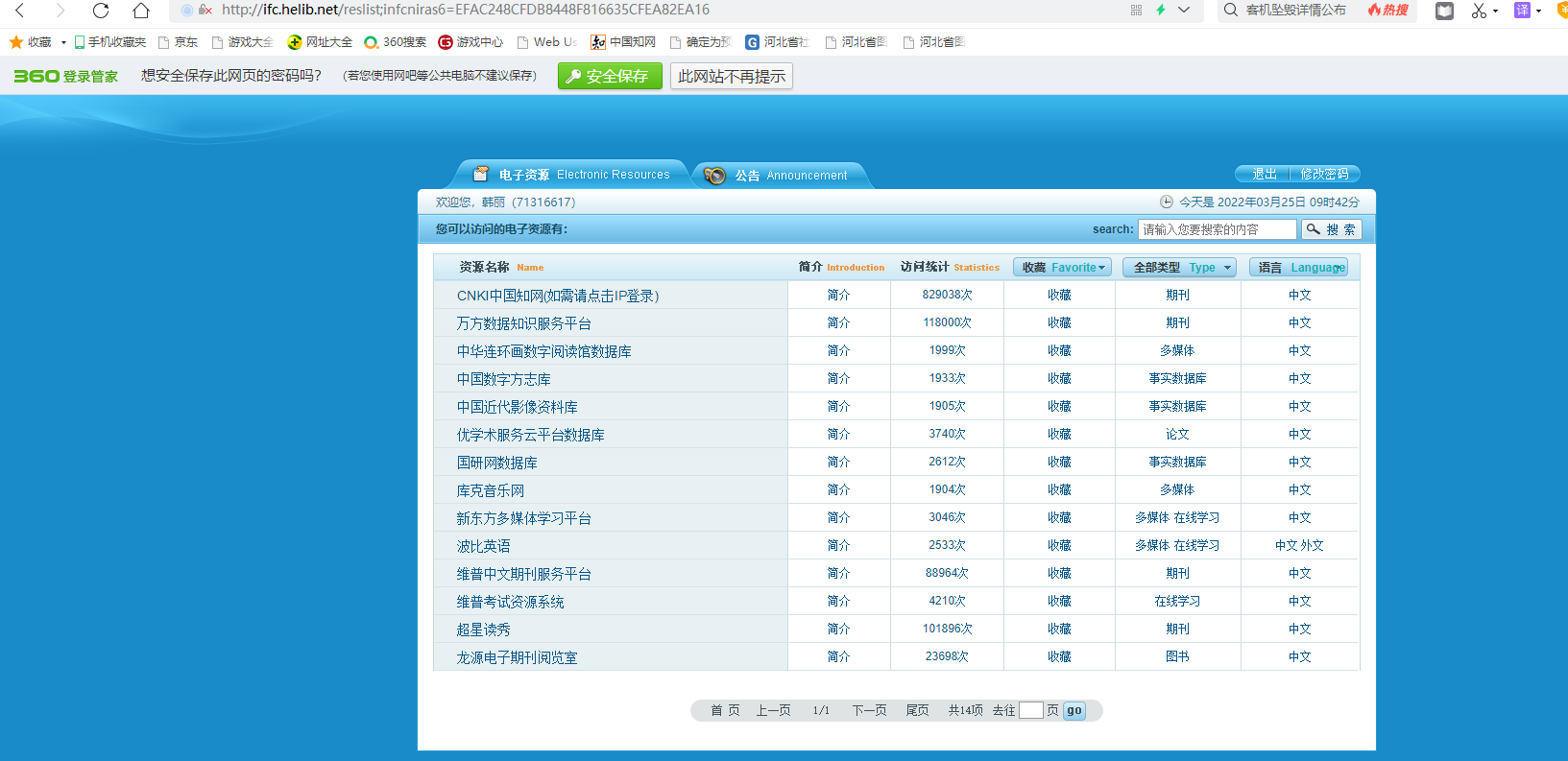
Task: Click the browser forward arrow
Action: point(60,11)
